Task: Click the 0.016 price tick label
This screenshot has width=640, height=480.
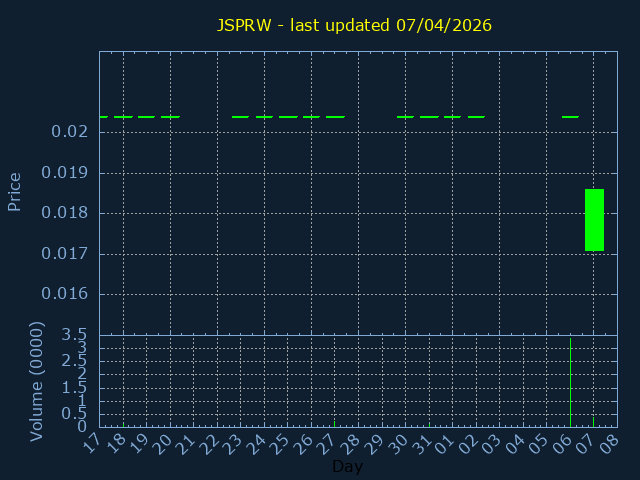Action: (65, 294)
